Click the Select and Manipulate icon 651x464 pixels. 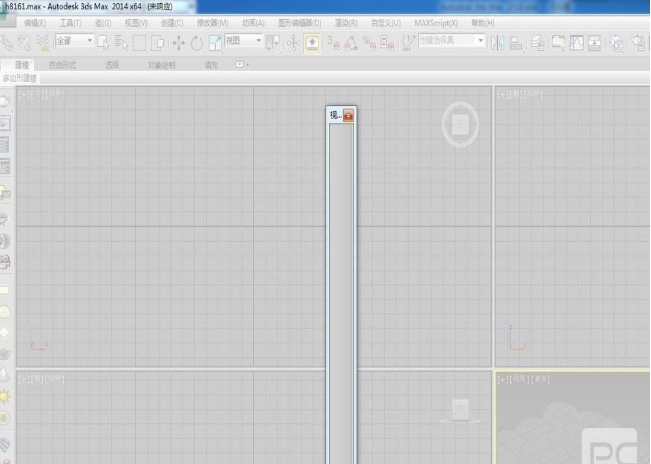pyautogui.click(x=293, y=43)
